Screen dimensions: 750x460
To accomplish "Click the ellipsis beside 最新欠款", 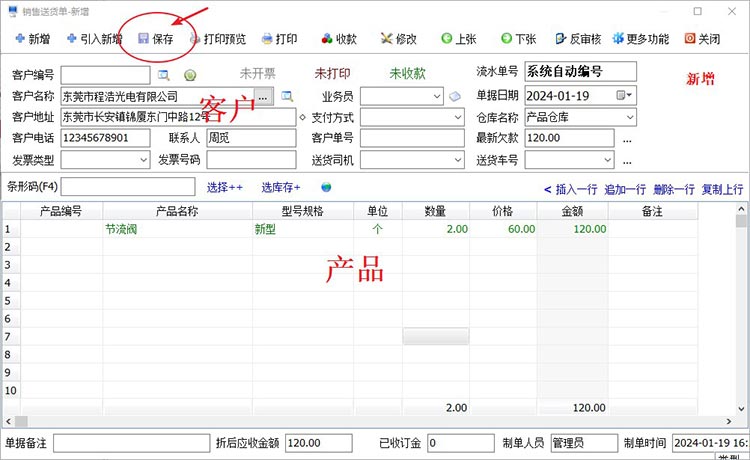I will click(627, 140).
